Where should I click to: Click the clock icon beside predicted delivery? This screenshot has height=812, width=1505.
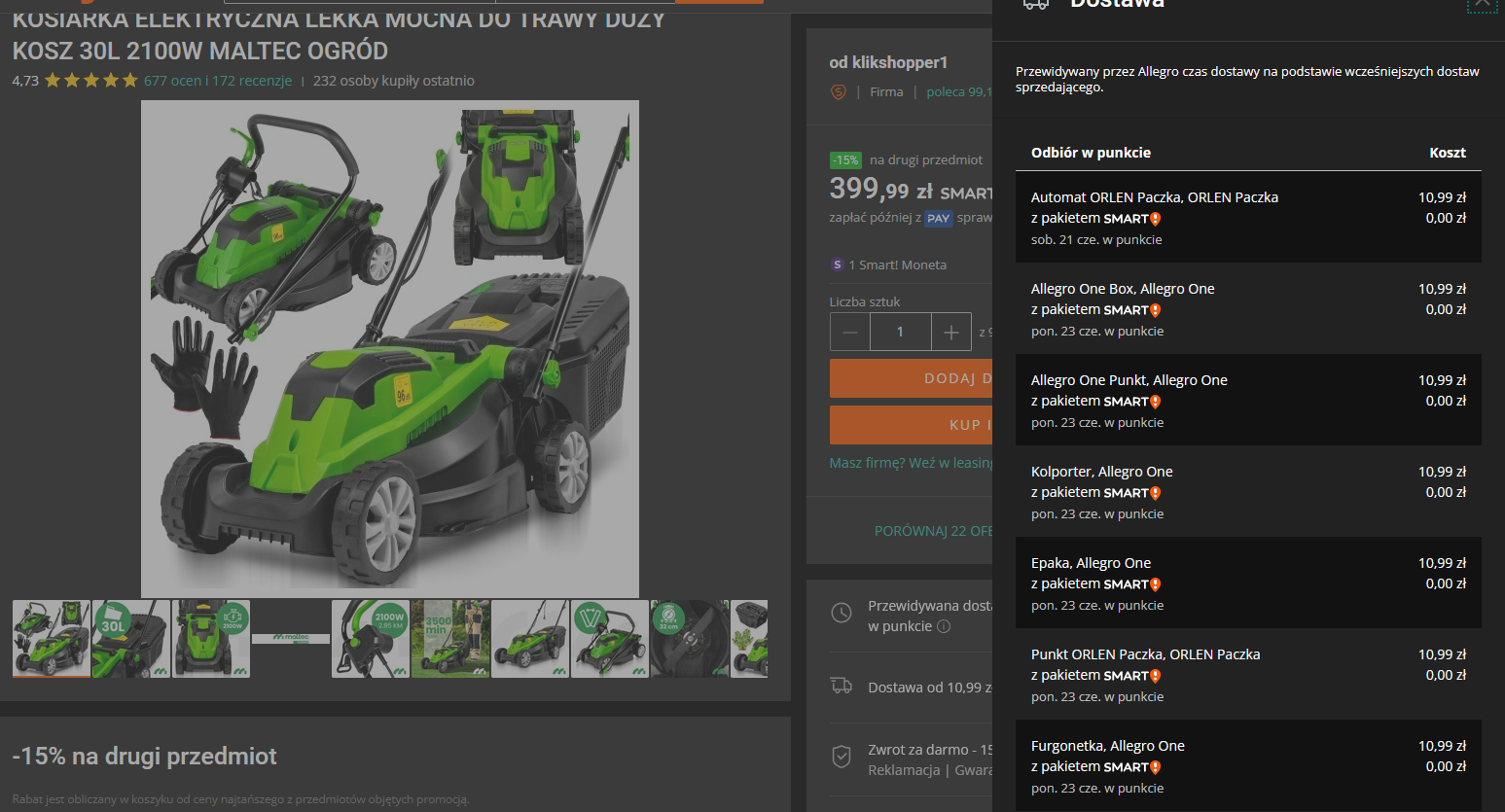(x=842, y=614)
